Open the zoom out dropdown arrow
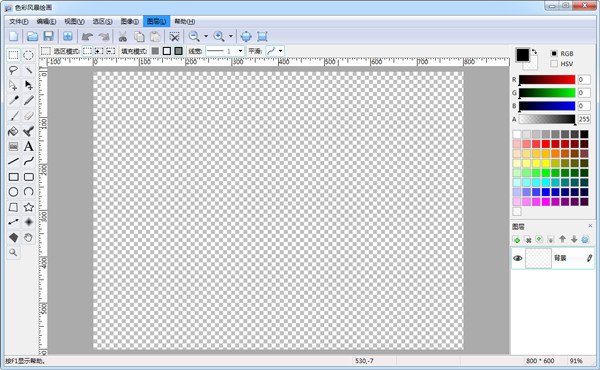The image size is (600, 370). 206,36
